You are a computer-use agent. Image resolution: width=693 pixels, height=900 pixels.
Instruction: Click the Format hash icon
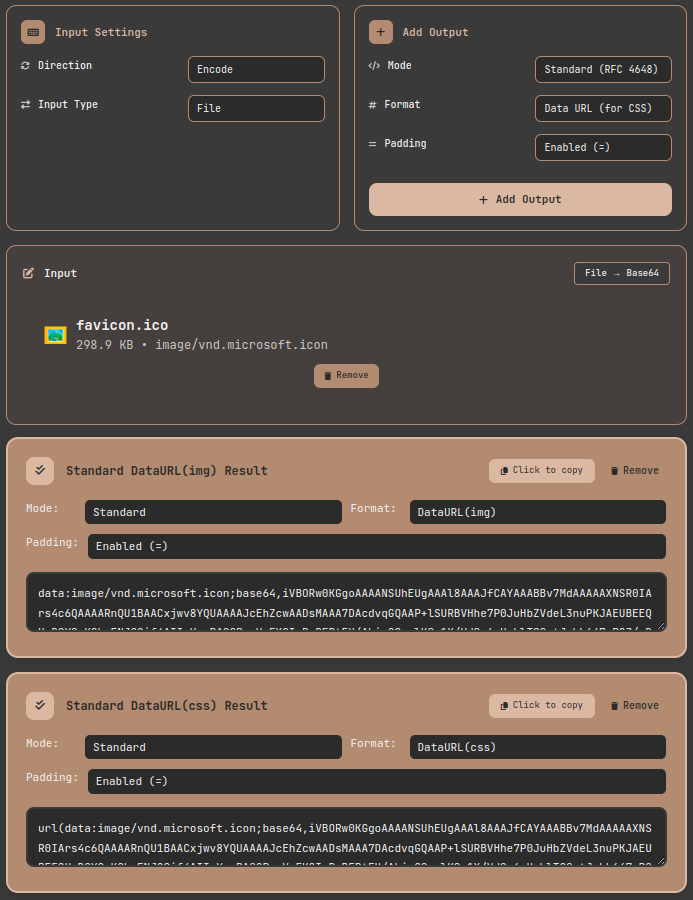click(x=372, y=104)
